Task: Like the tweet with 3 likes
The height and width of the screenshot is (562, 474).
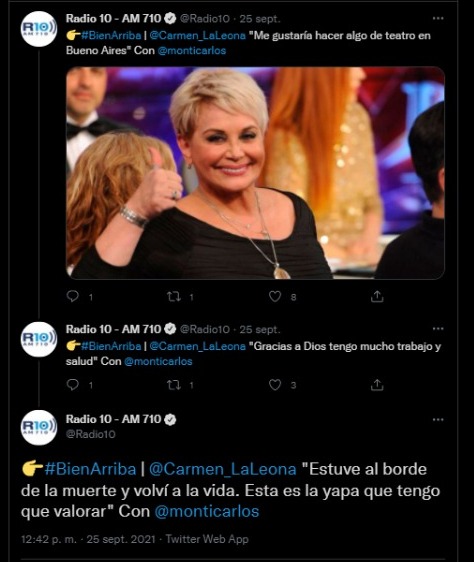Action: [275, 385]
